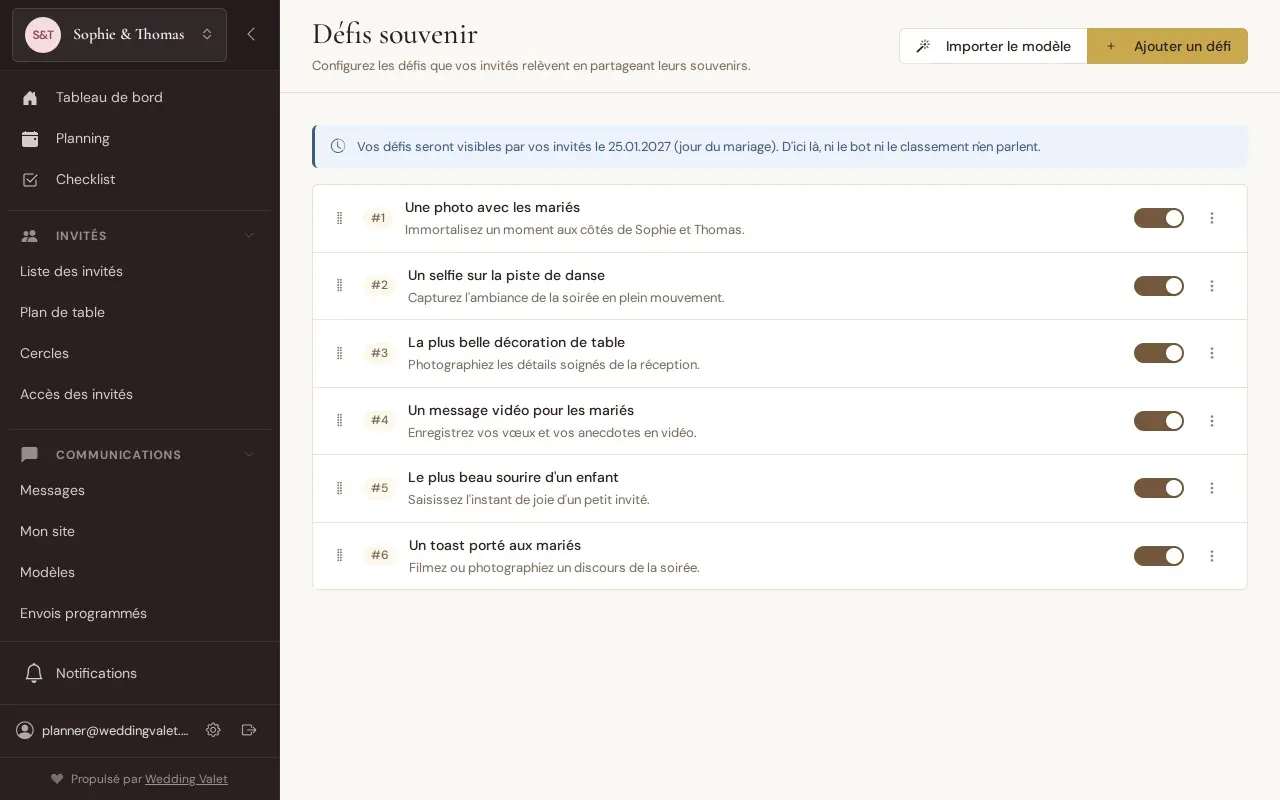
Task: Open the Sophie & Thomas wedding switcher
Action: [120, 35]
